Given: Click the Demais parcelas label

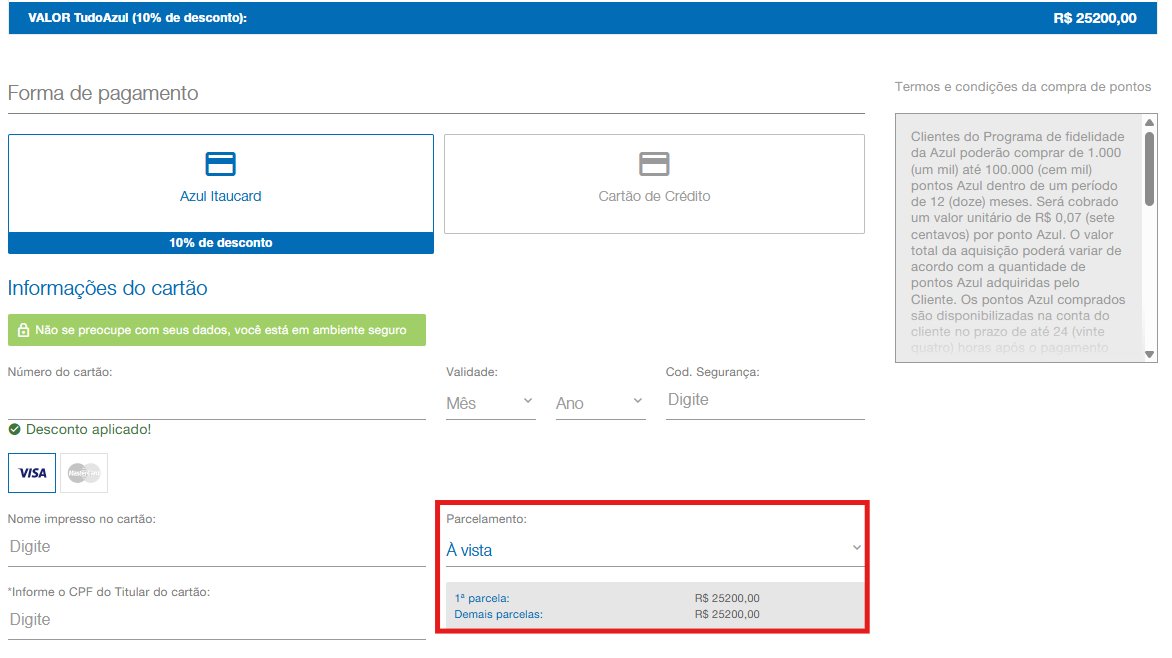Looking at the screenshot, I should pyautogui.click(x=499, y=615).
